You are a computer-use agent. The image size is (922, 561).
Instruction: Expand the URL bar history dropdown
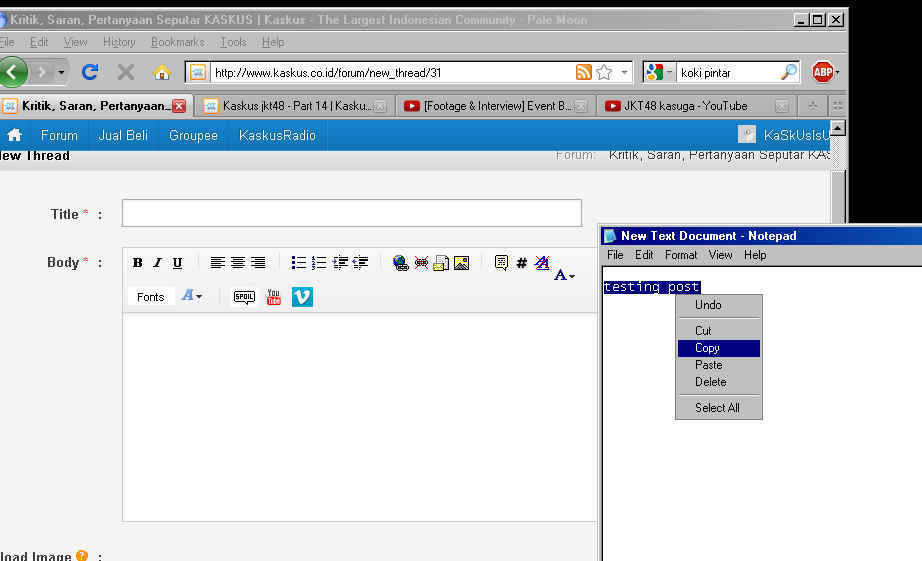point(624,72)
